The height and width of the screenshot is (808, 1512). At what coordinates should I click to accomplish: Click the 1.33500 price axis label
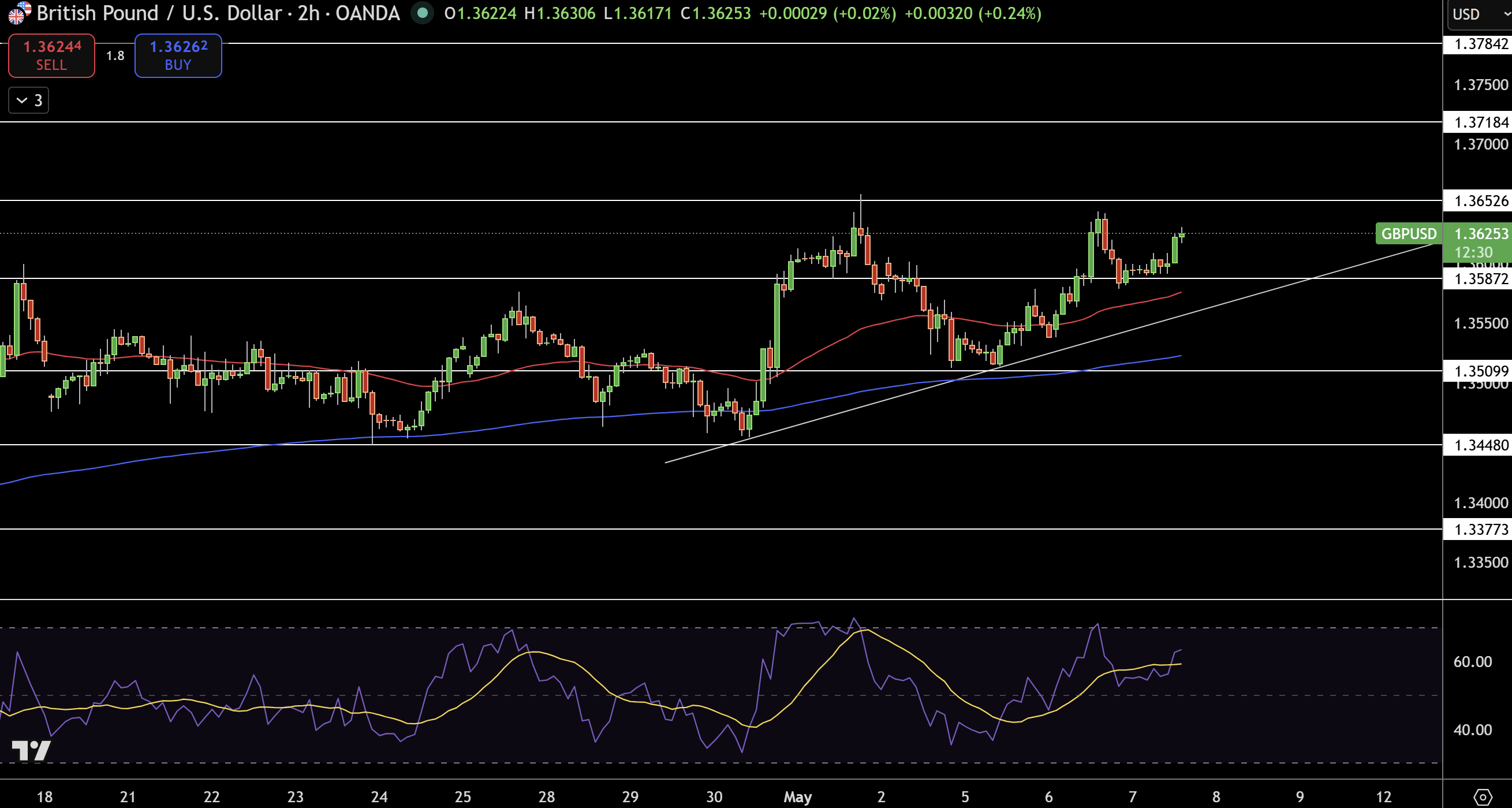coord(1480,563)
